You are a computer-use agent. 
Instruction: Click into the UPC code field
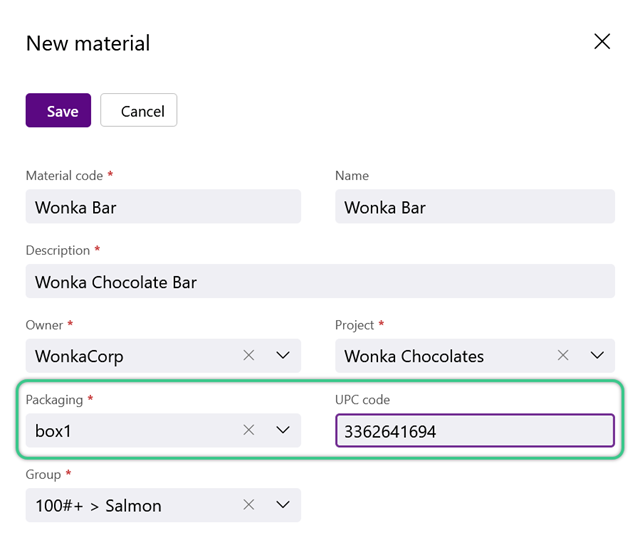[475, 431]
